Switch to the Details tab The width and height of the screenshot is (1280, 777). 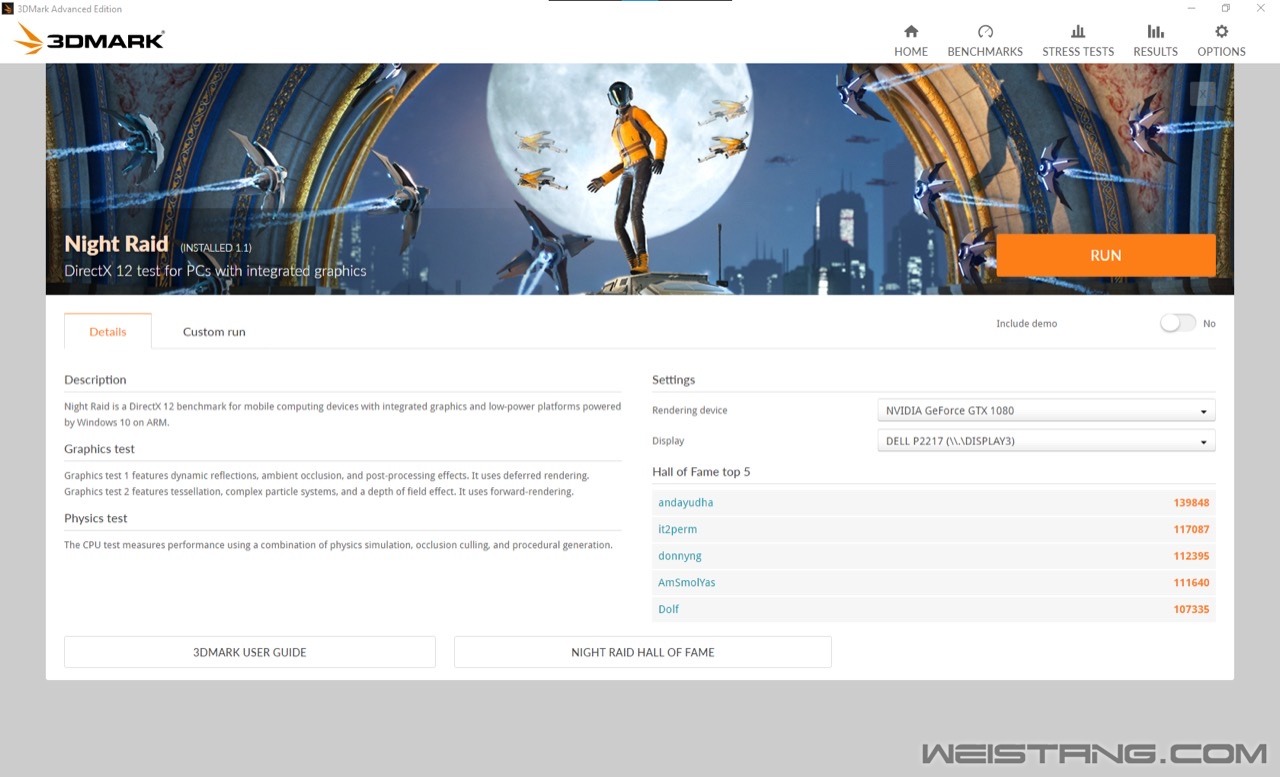tap(108, 331)
